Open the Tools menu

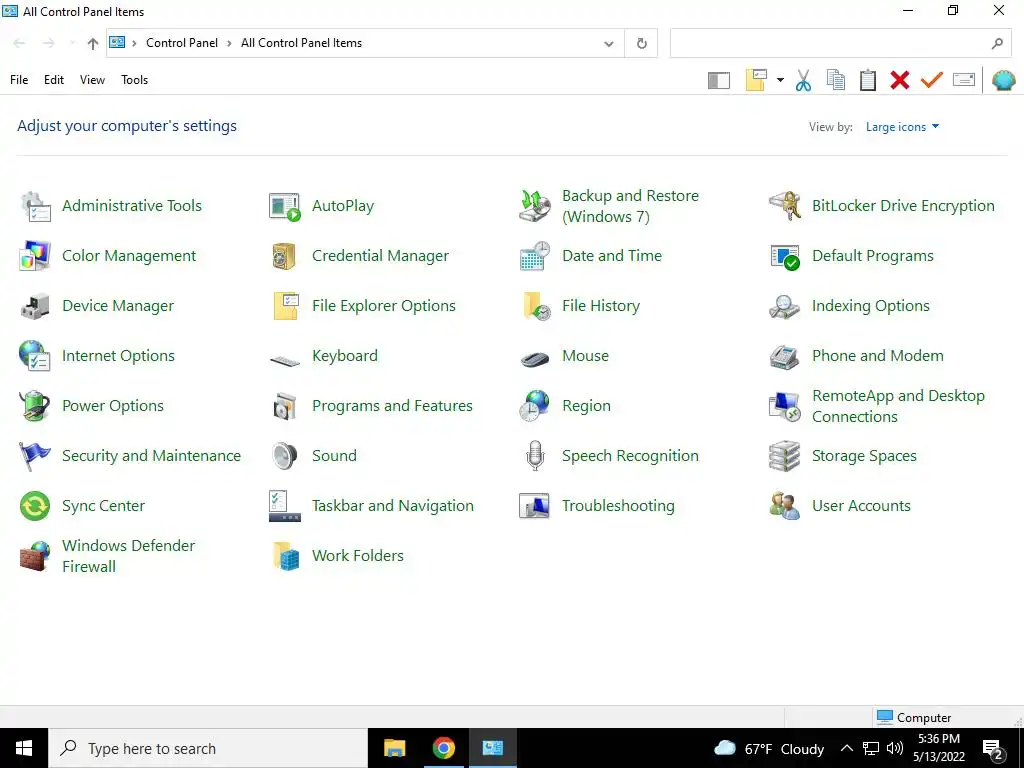click(x=135, y=80)
